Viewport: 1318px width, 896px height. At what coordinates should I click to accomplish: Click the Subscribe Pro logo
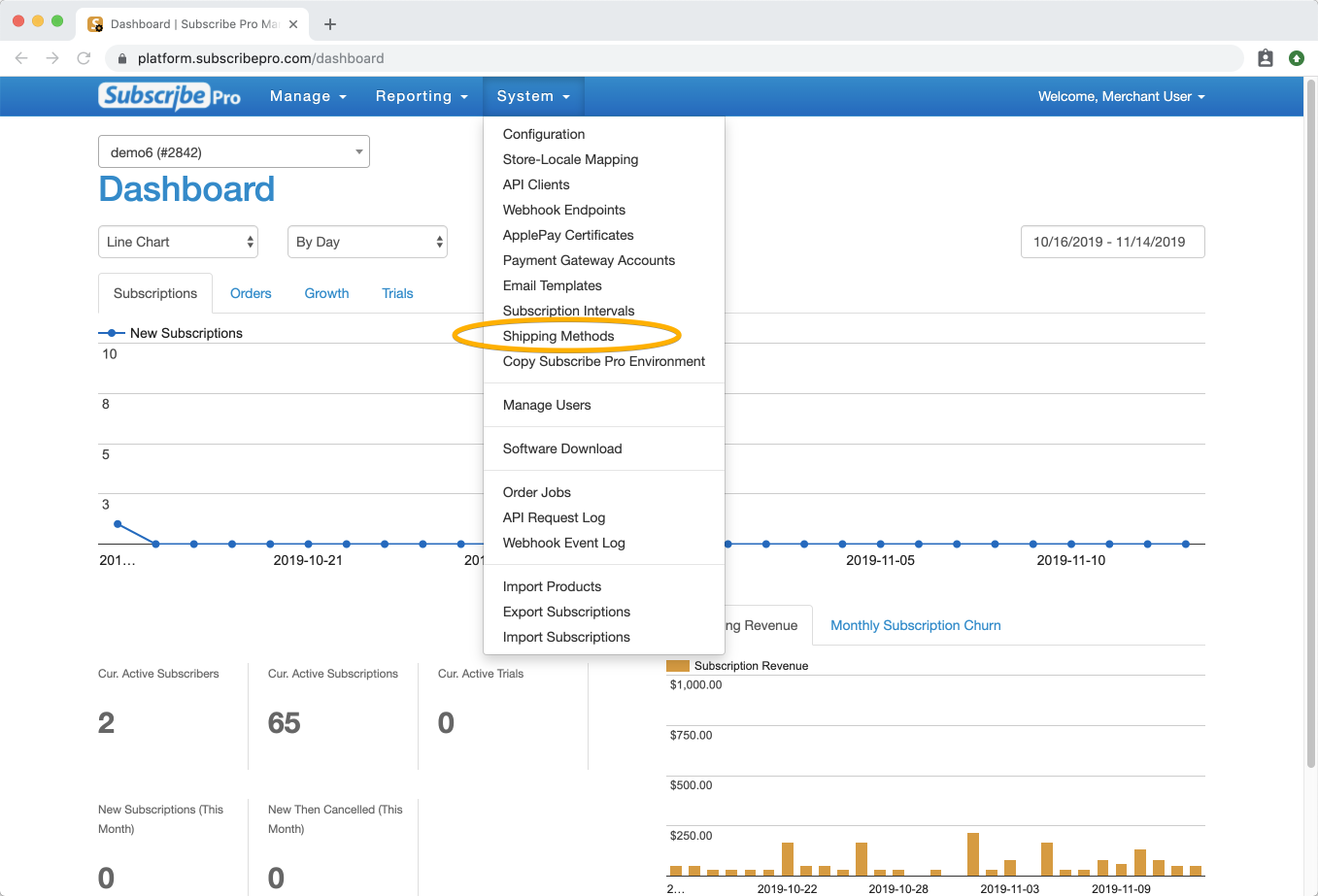pos(169,96)
